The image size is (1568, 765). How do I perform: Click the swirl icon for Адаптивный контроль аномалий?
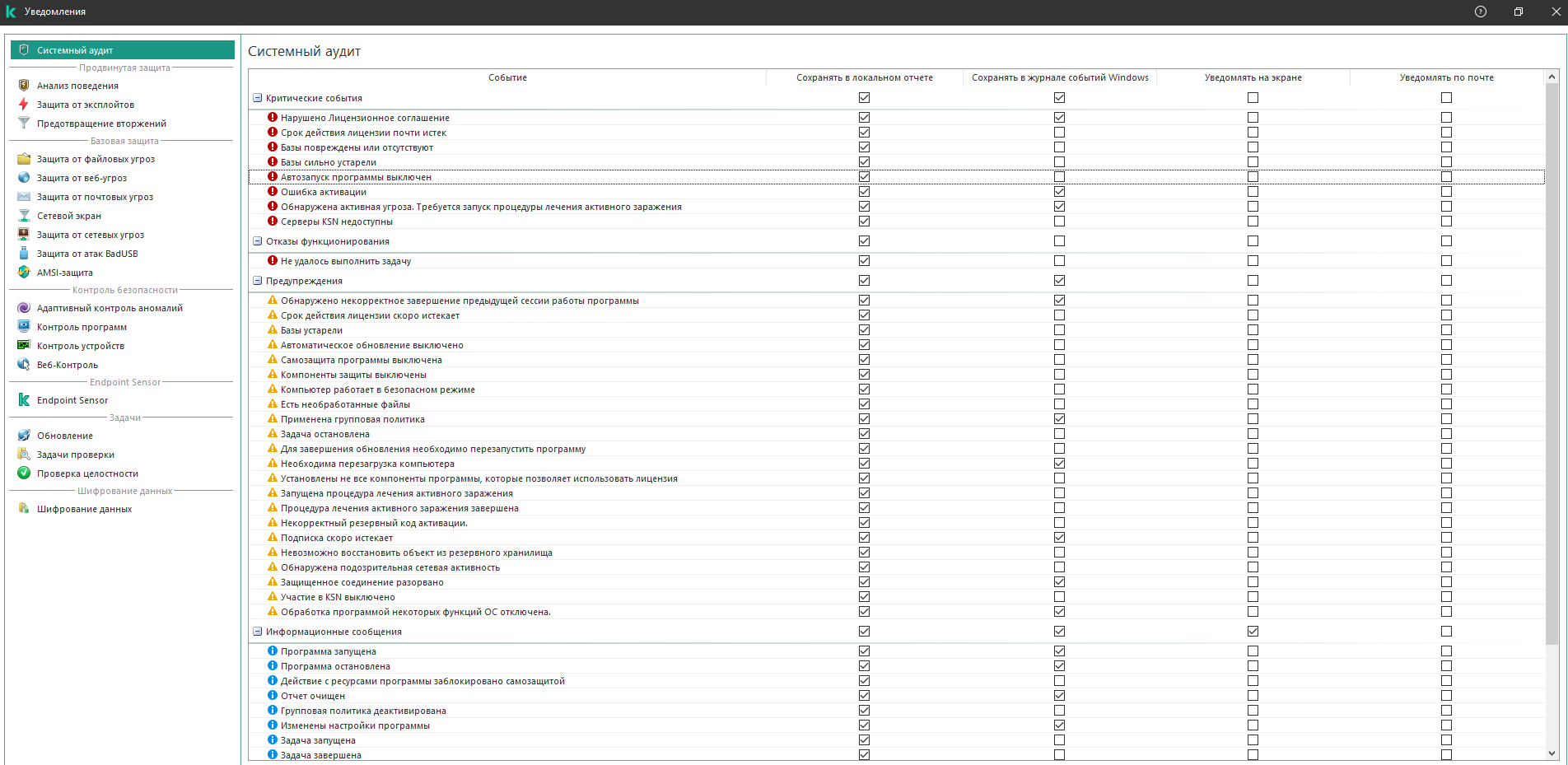point(24,308)
